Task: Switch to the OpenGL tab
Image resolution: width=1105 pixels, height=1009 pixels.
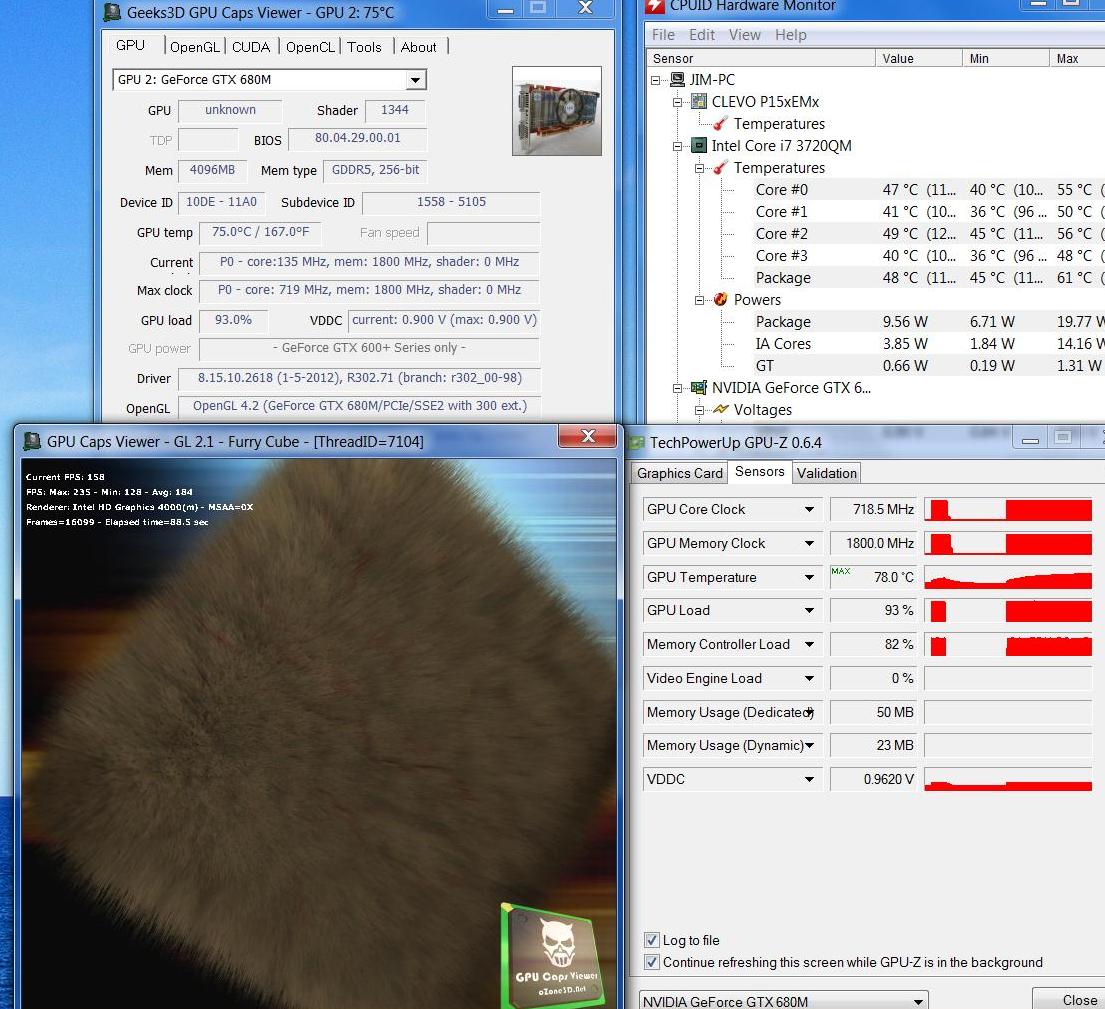Action: (x=195, y=47)
